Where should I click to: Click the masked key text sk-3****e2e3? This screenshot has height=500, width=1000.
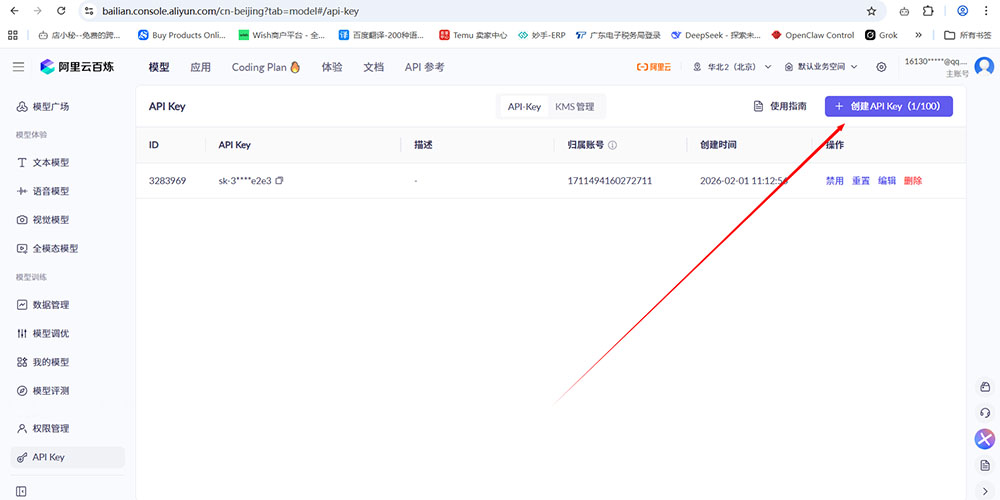(245, 180)
